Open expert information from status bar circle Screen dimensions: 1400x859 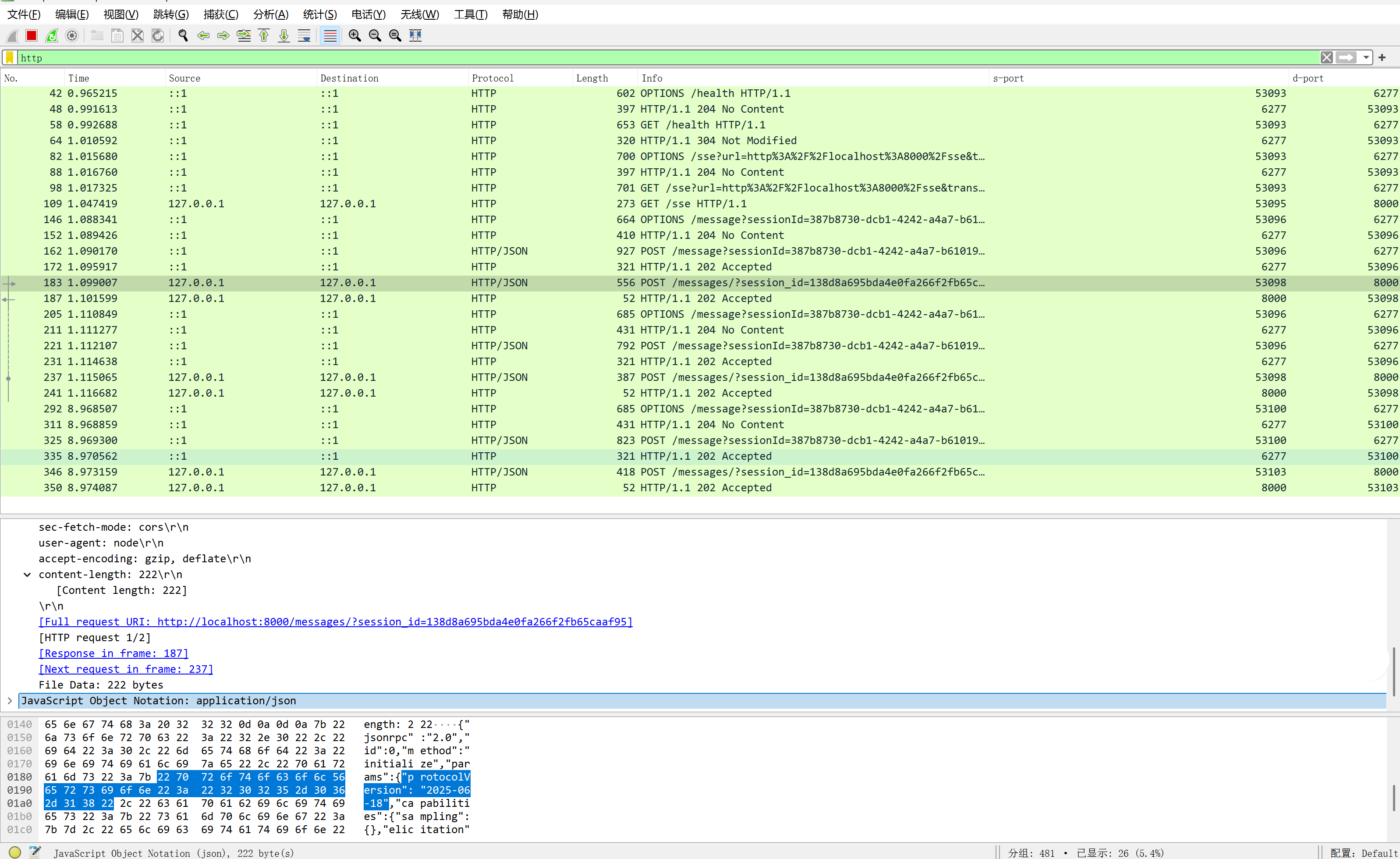pyautogui.click(x=15, y=852)
